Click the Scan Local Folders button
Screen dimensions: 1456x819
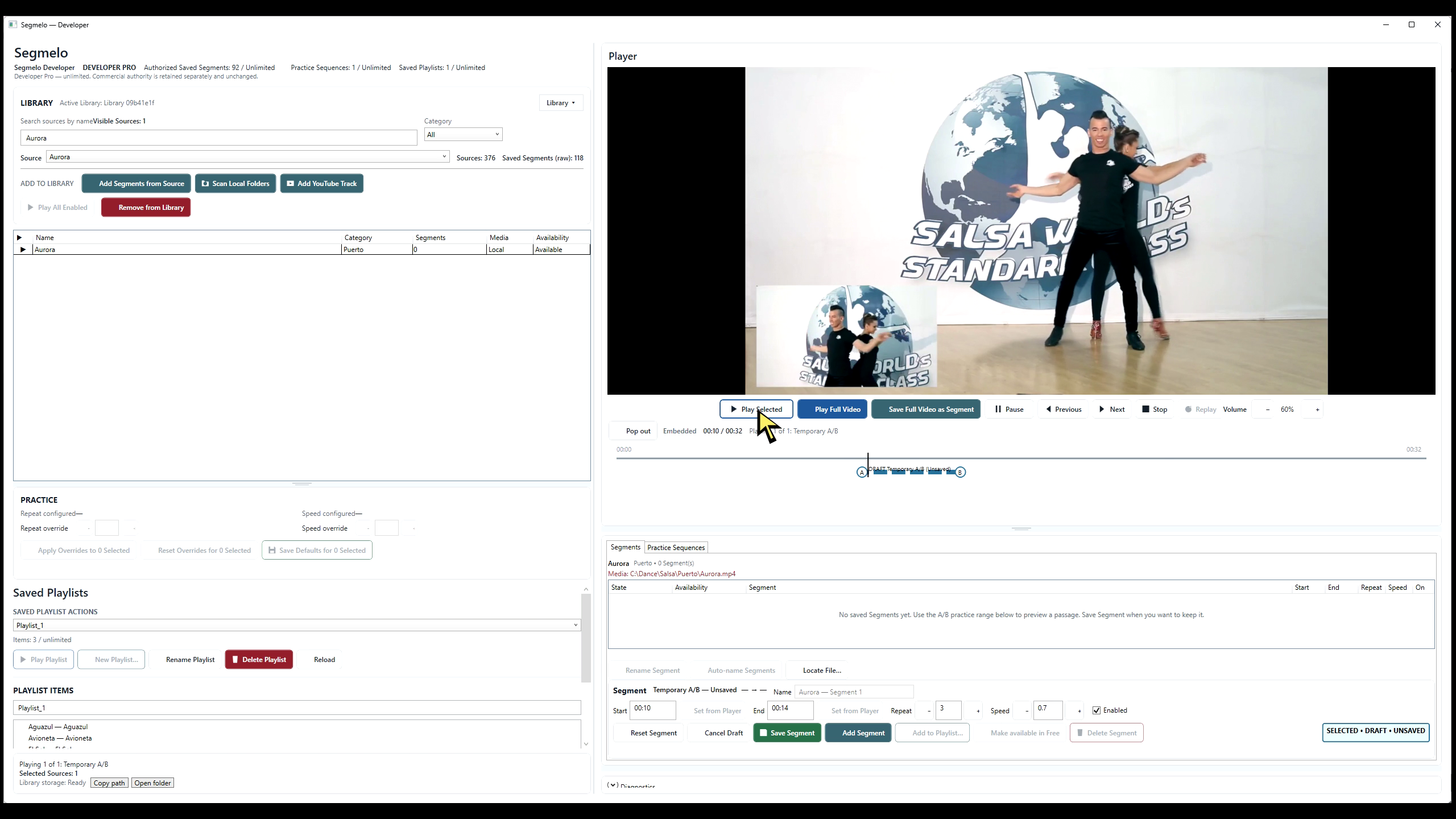pyautogui.click(x=235, y=183)
